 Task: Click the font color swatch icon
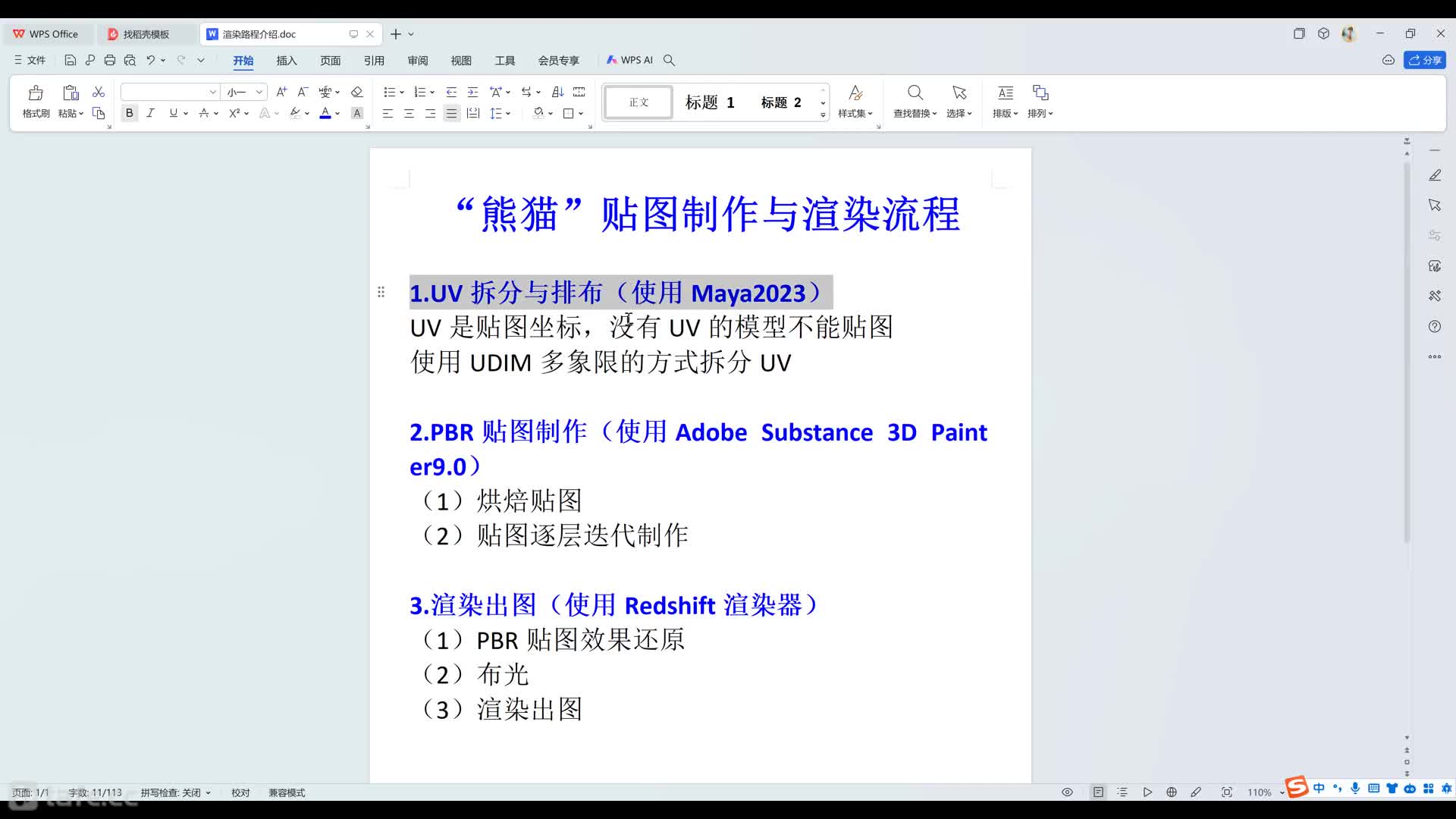[325, 113]
